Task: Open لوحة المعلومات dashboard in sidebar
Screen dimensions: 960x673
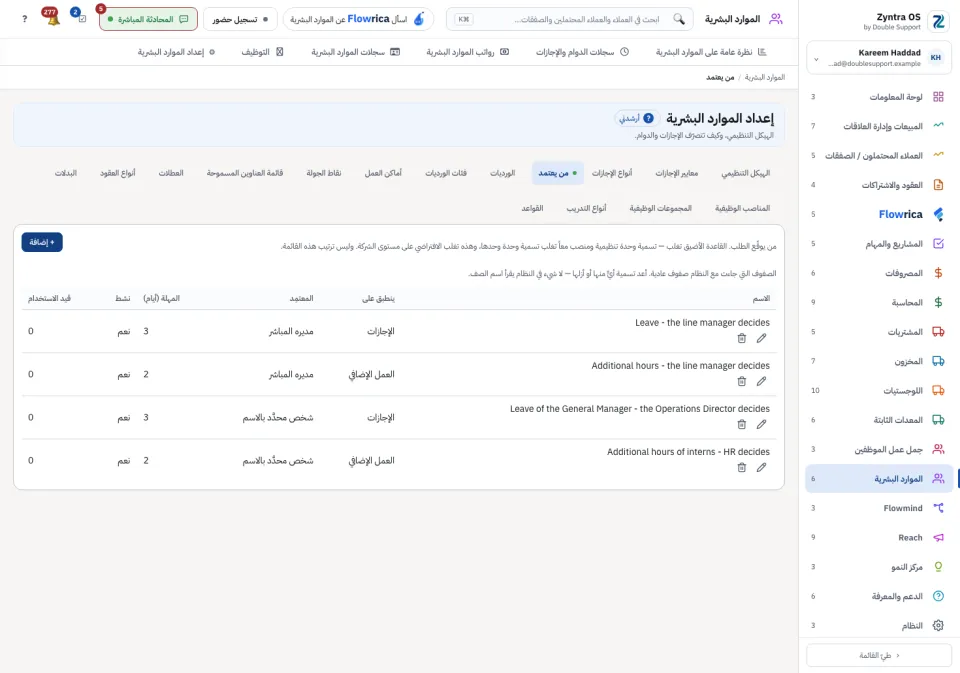Action: tap(879, 97)
